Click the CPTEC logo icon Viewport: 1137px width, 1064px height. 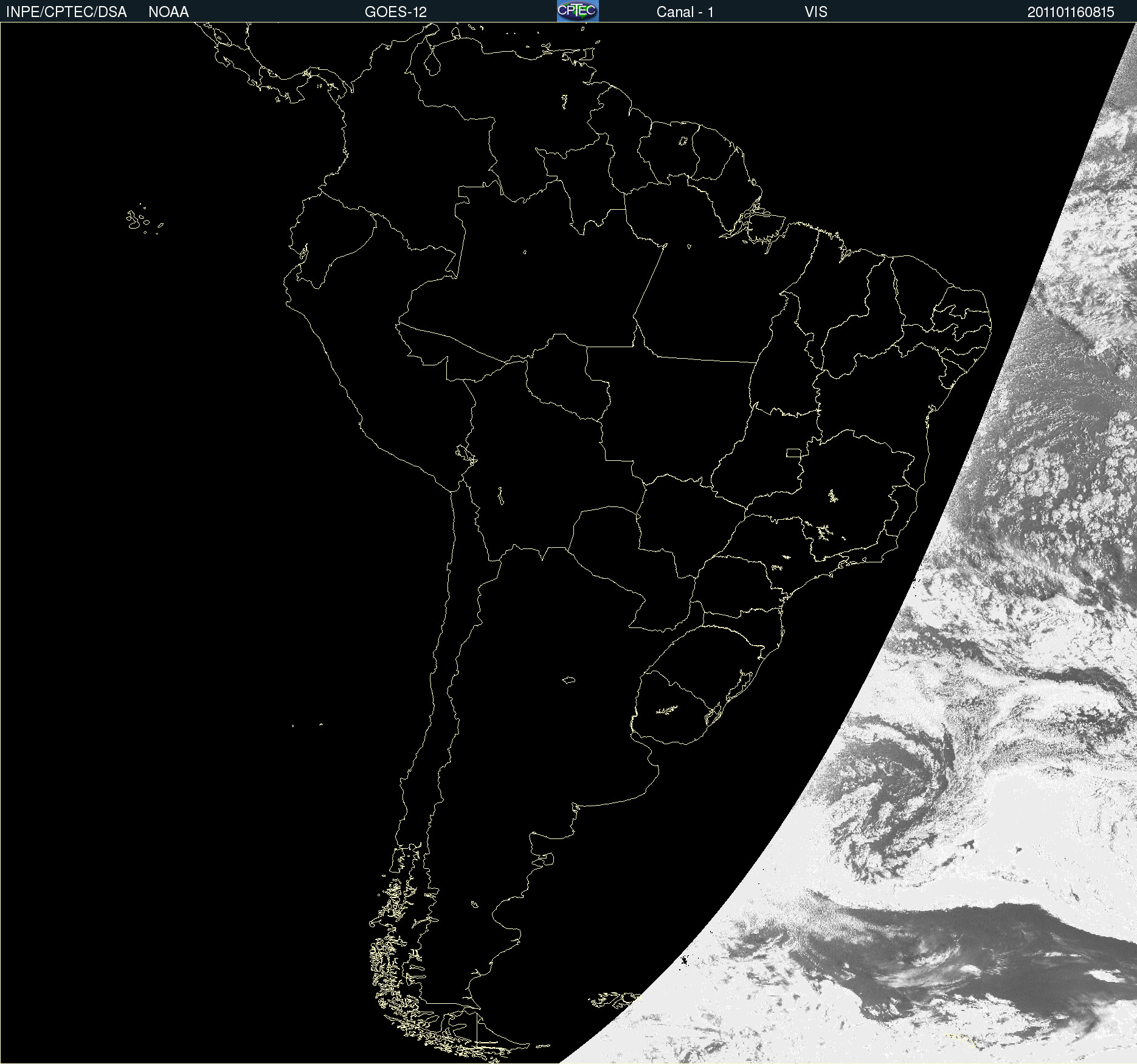578,11
